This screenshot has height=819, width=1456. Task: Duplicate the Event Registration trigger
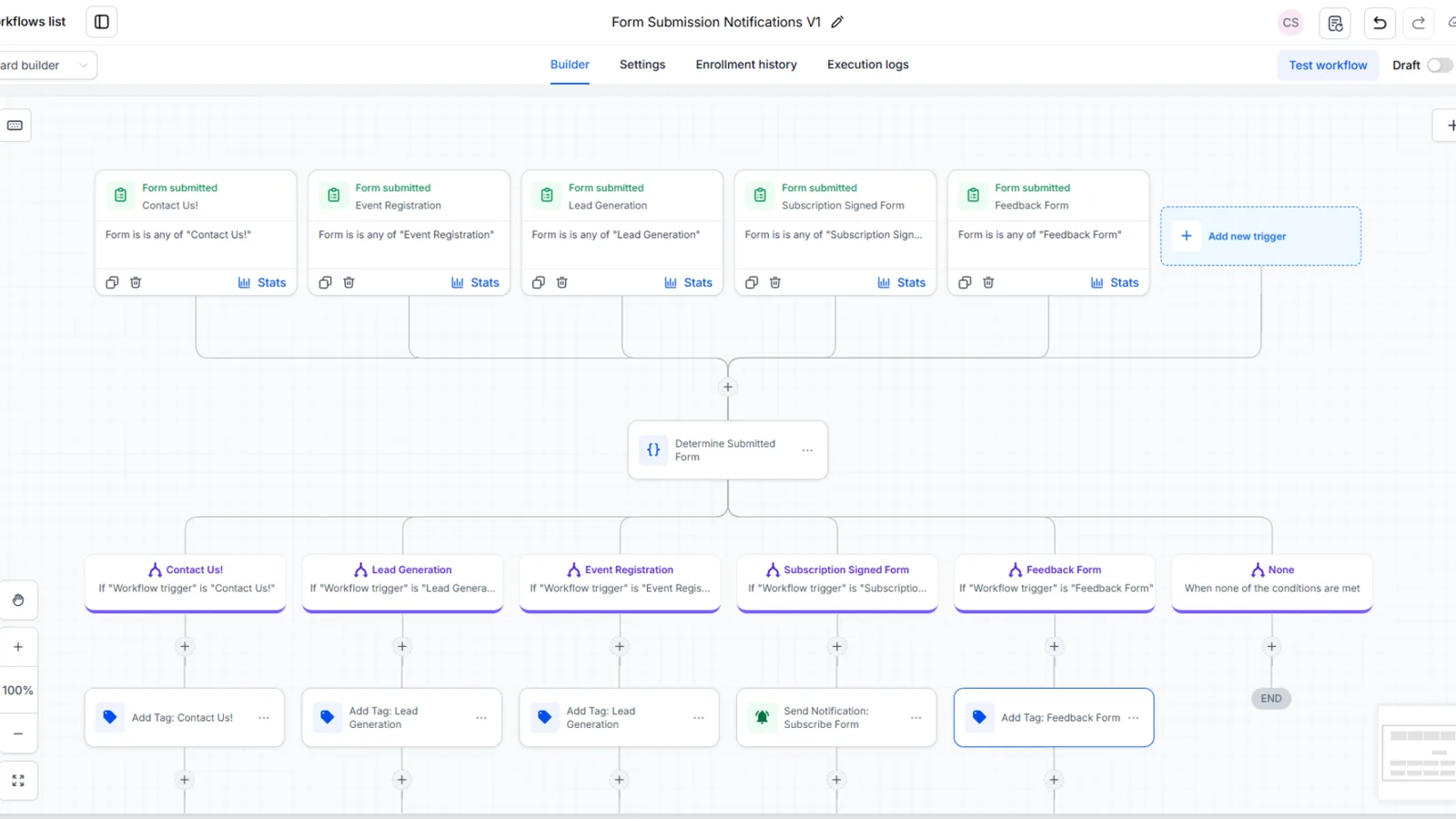coord(325,283)
